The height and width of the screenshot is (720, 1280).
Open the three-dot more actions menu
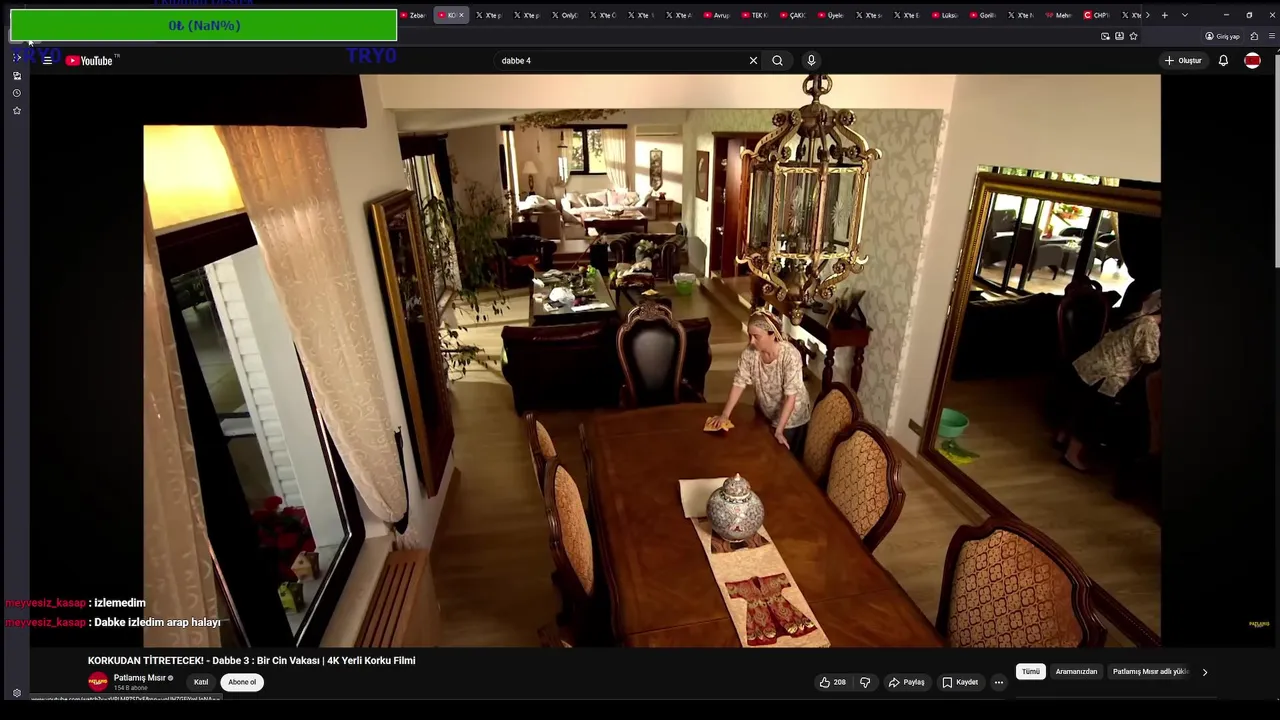998,682
